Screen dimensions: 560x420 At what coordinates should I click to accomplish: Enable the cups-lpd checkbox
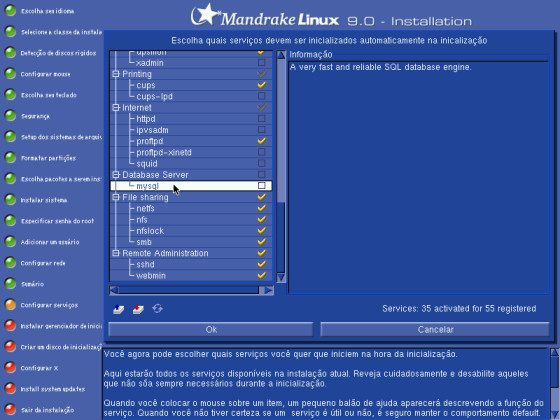261,96
